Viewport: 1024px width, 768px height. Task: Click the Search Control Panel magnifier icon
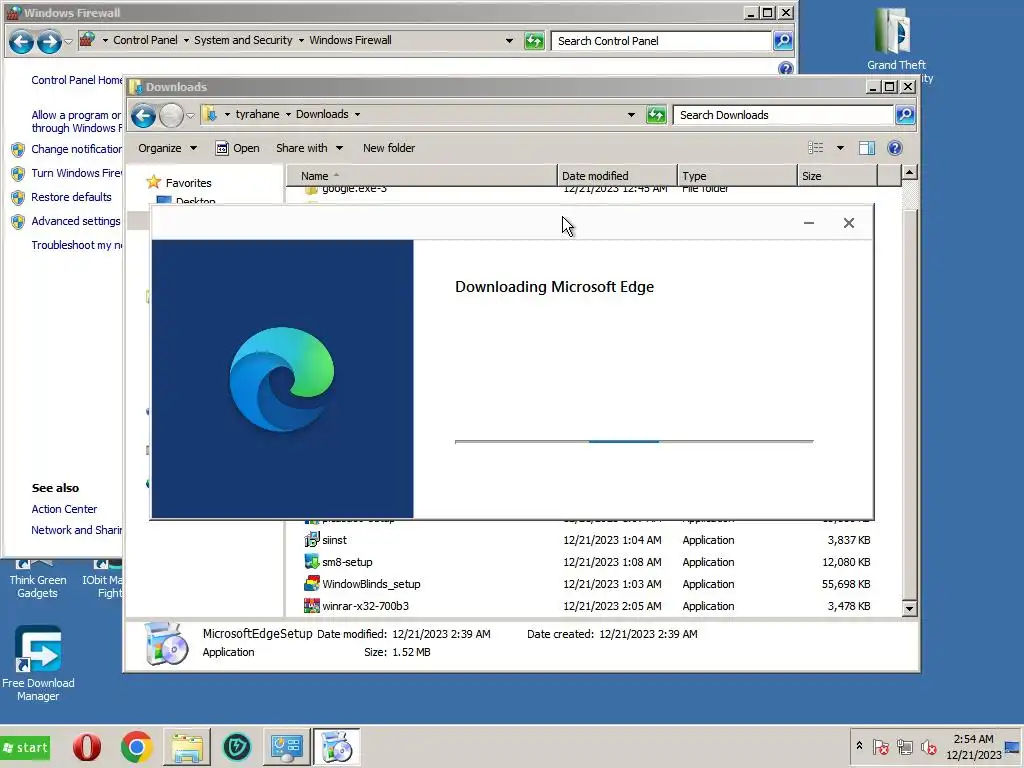782,40
